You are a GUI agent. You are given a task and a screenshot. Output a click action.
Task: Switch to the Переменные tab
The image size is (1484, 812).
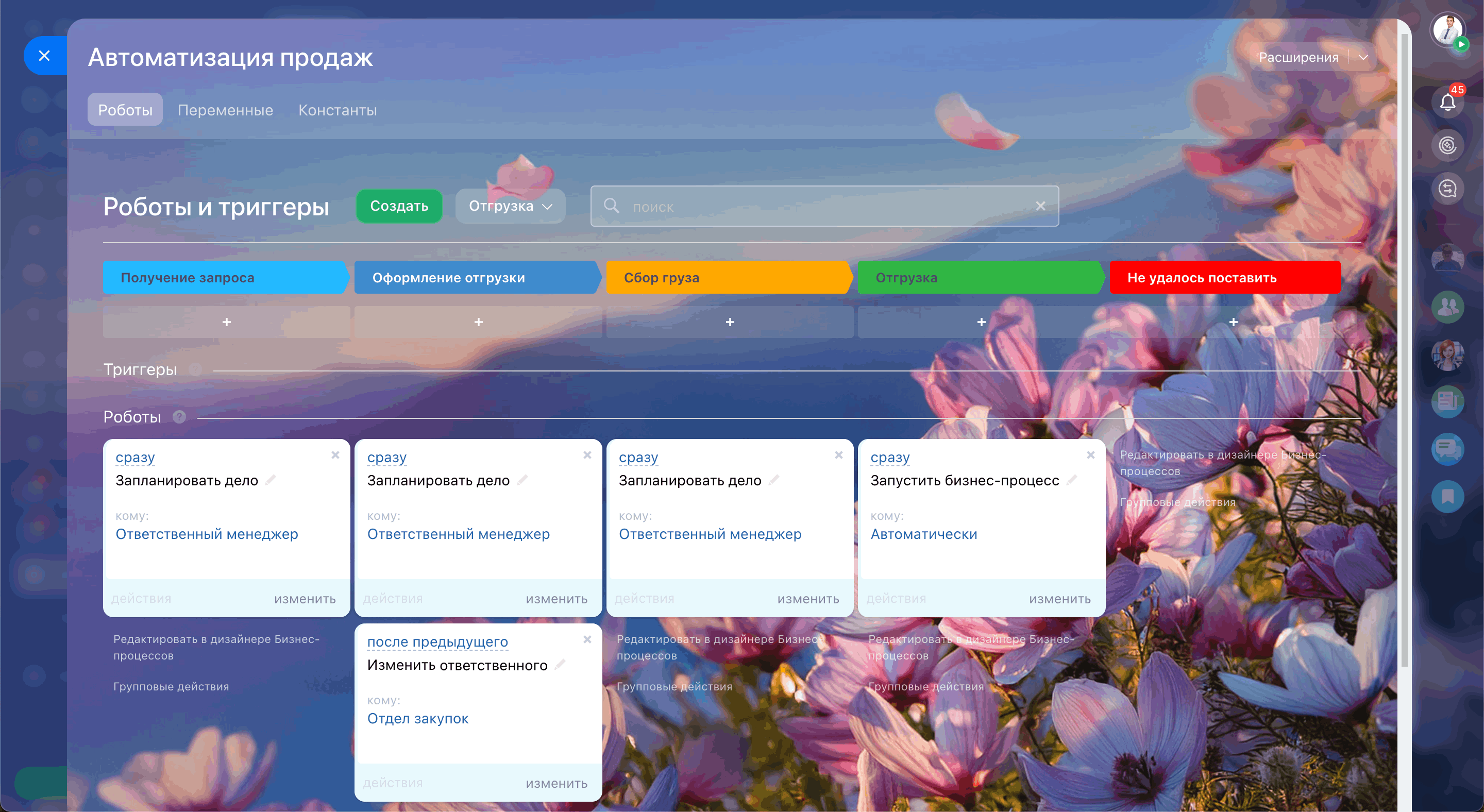tap(225, 110)
